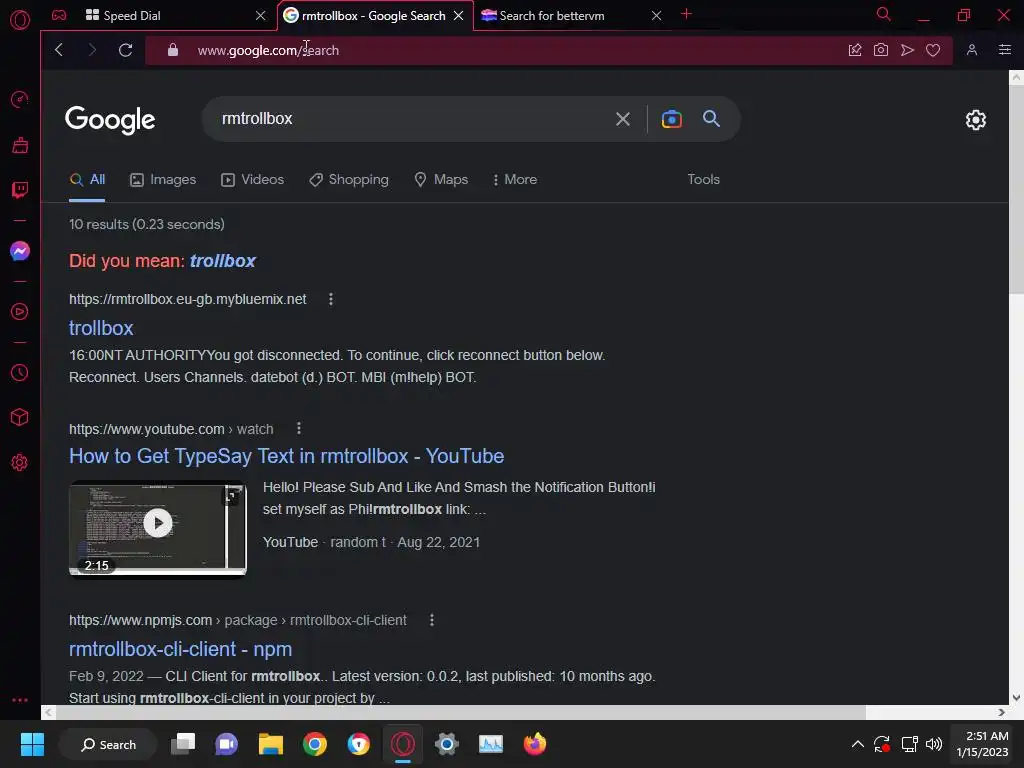Switch to Search for bettervm tab

(564, 15)
